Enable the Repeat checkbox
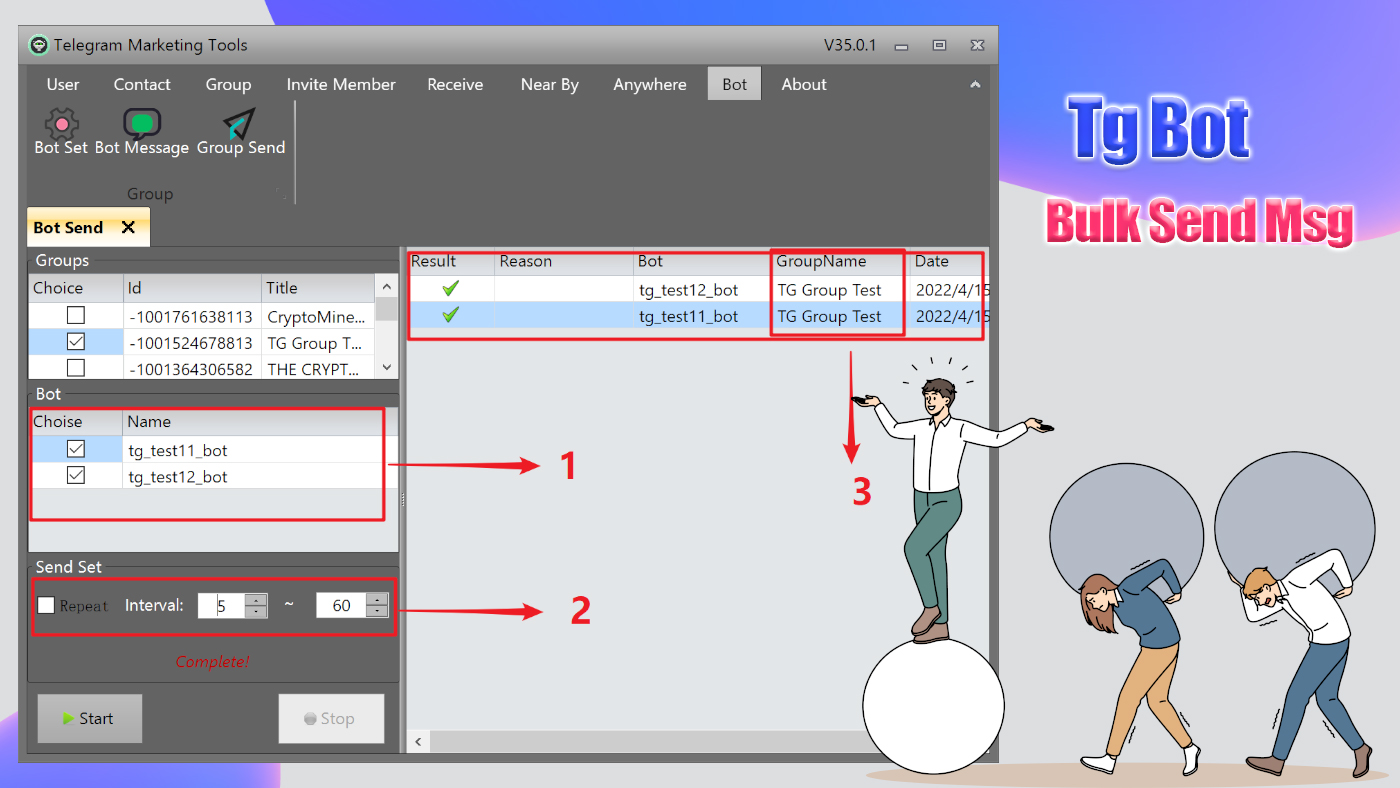The image size is (1400, 788). point(46,605)
